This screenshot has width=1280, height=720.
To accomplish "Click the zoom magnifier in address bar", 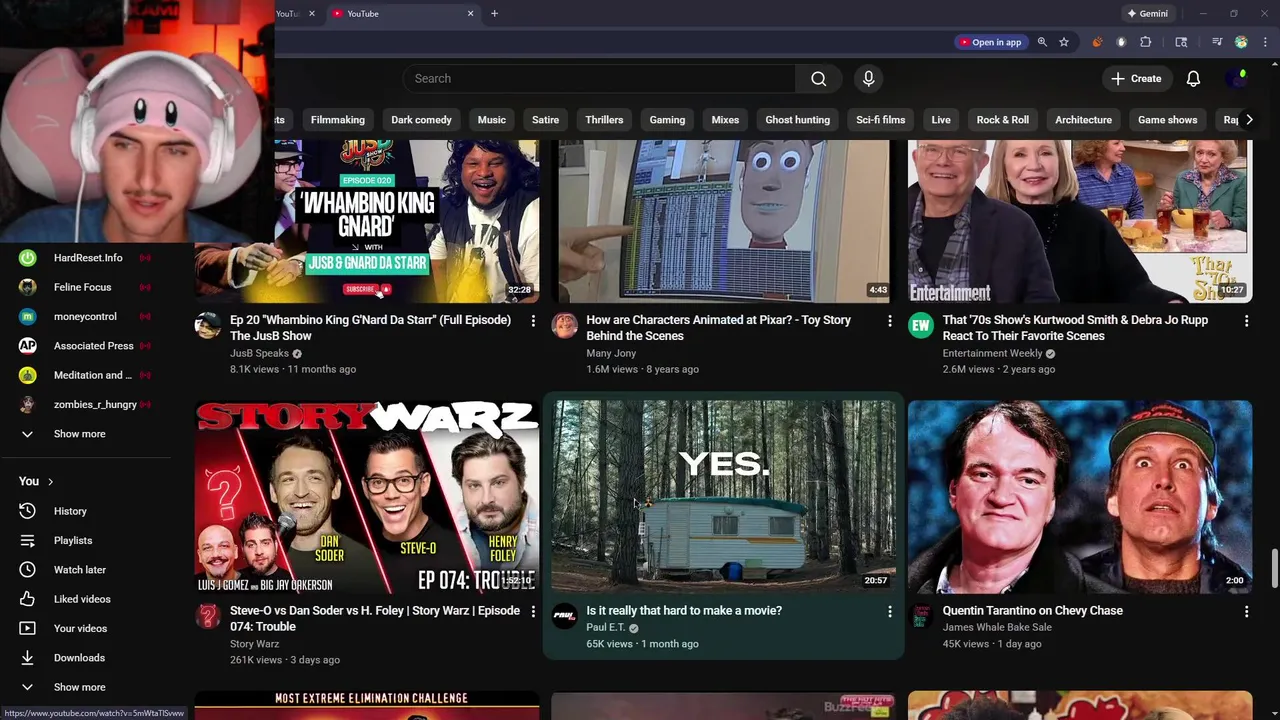I will pyautogui.click(x=1042, y=42).
